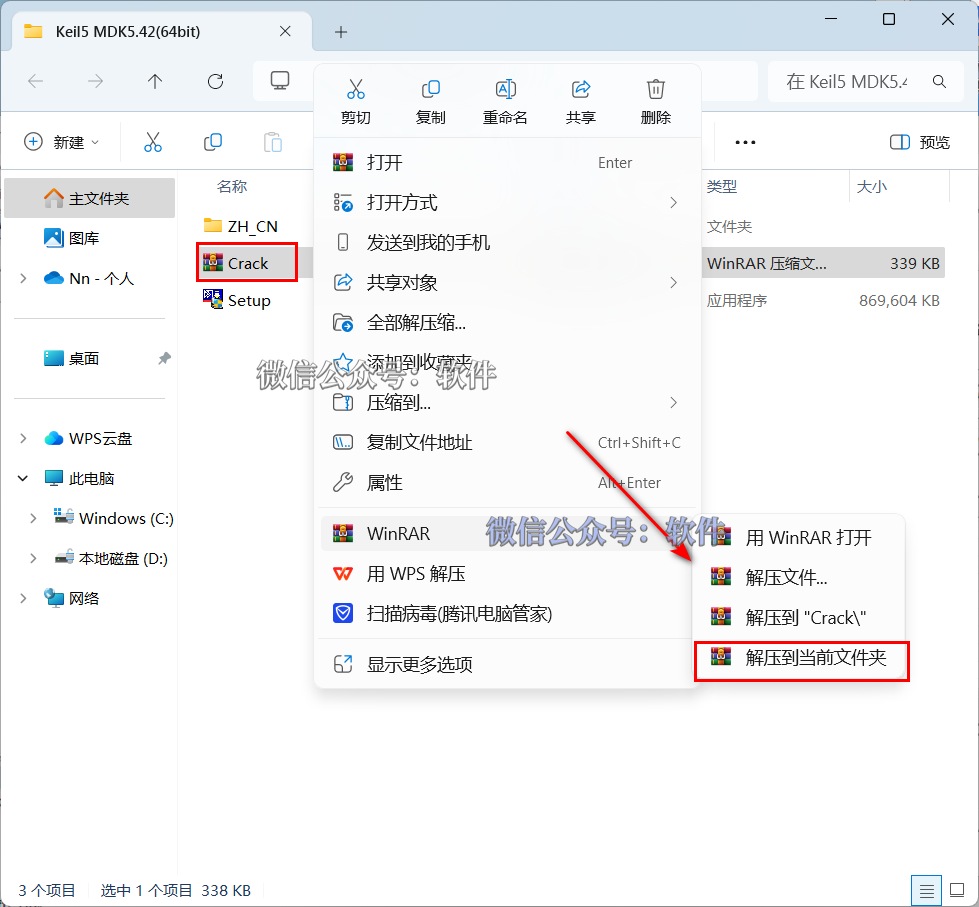Choose Open (打开) from context menu
979x907 pixels.
click(x=507, y=163)
